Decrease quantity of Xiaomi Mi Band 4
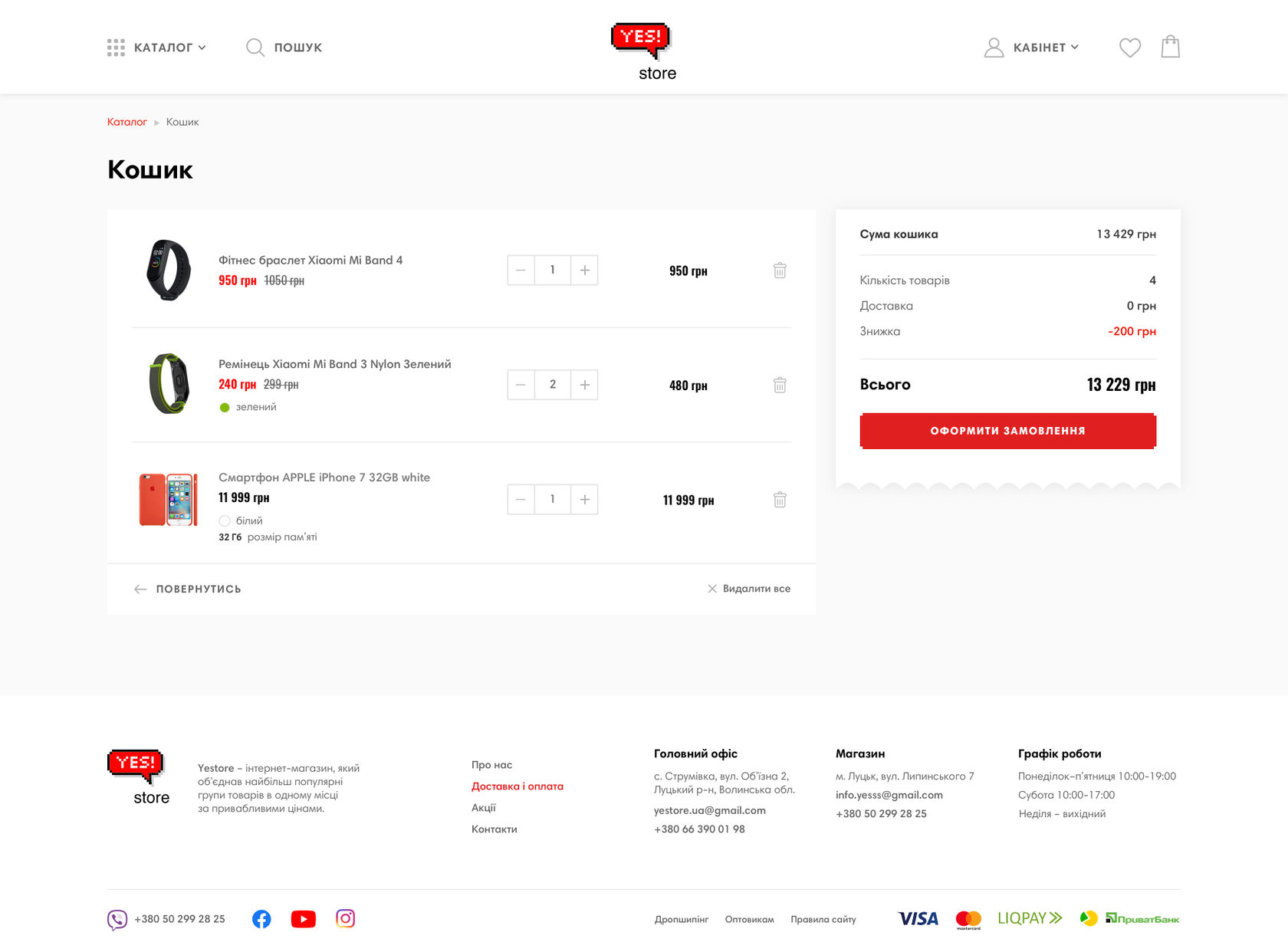 tap(521, 270)
